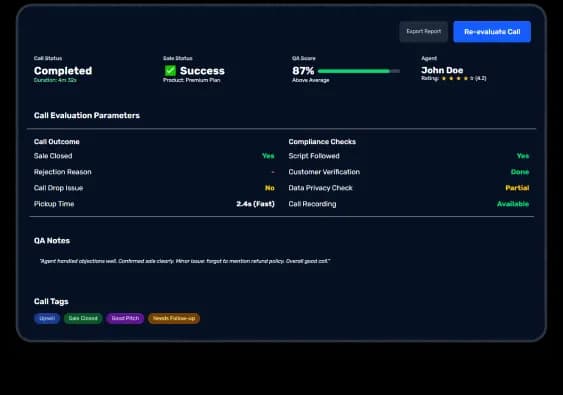Click the Pickup Time row label
The image size is (563, 395).
[x=54, y=204]
